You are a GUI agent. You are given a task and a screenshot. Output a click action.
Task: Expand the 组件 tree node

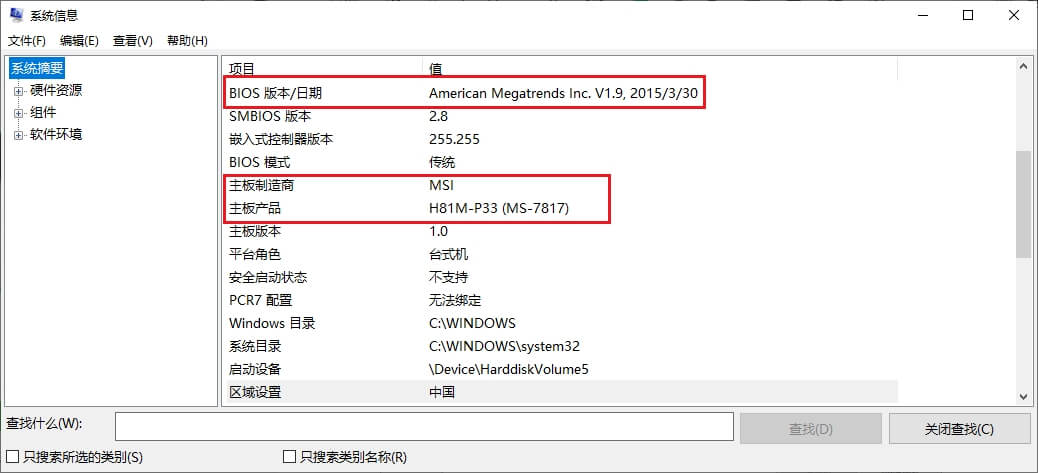(19, 113)
